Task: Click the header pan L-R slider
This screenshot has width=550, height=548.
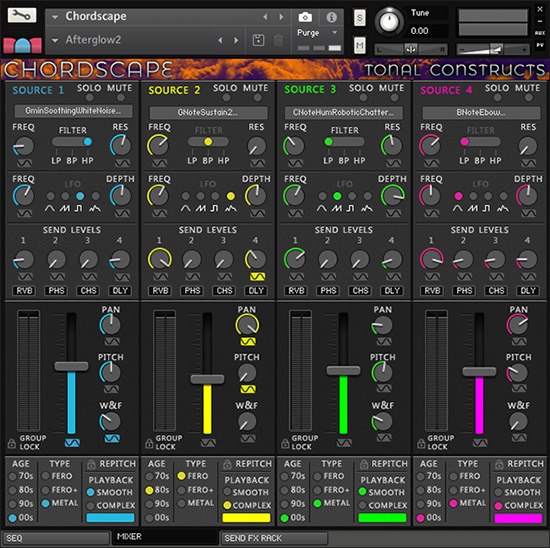Action: tap(411, 49)
